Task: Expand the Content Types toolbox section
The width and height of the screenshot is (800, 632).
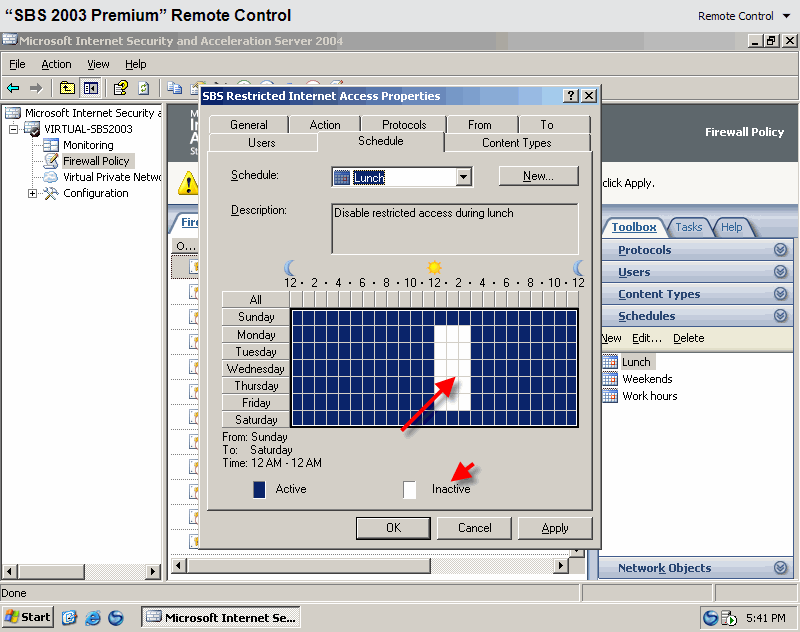Action: [780, 293]
